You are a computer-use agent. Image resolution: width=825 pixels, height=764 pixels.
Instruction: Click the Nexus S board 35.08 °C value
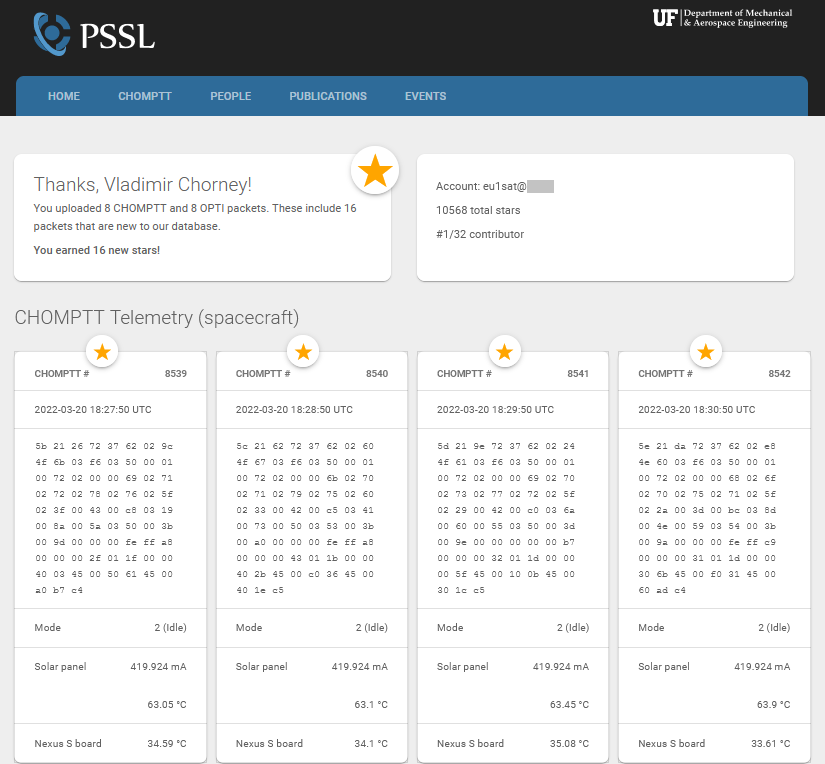pos(569,743)
